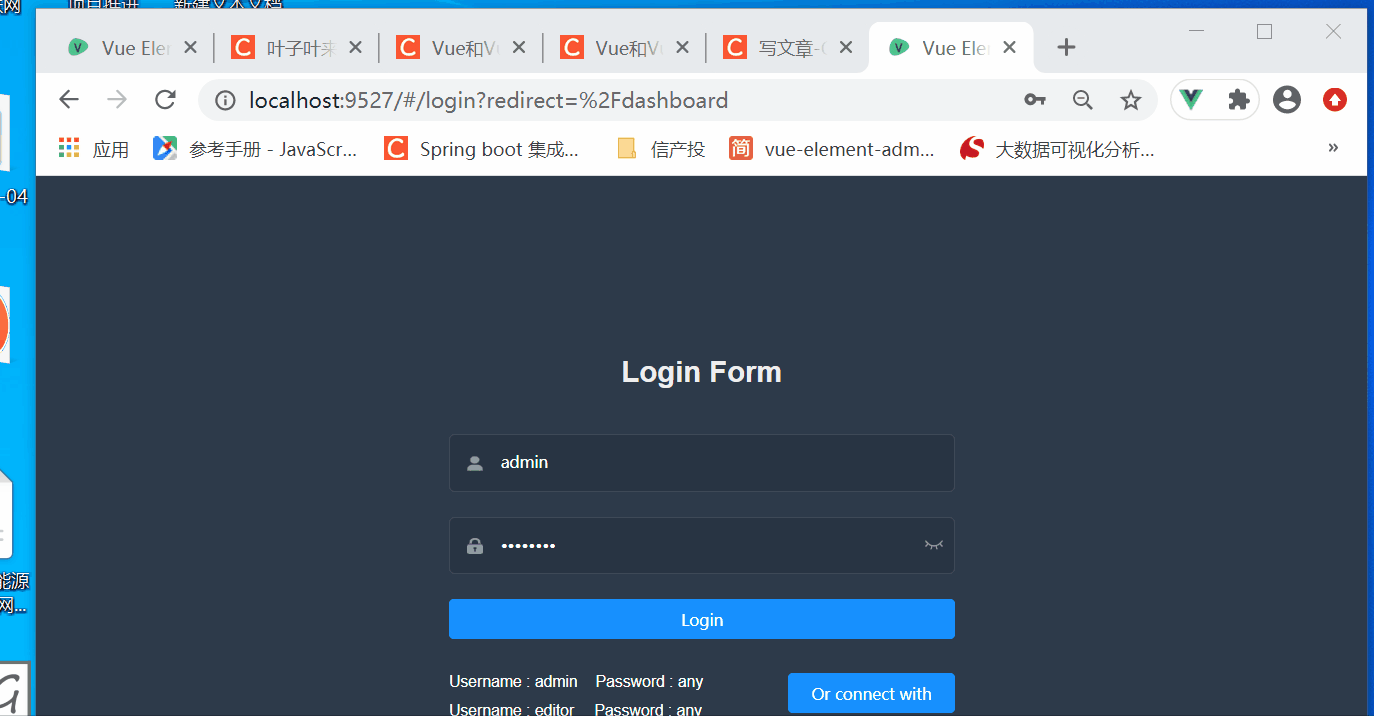Click the Or connect with button
This screenshot has width=1374, height=716.
pos(870,693)
